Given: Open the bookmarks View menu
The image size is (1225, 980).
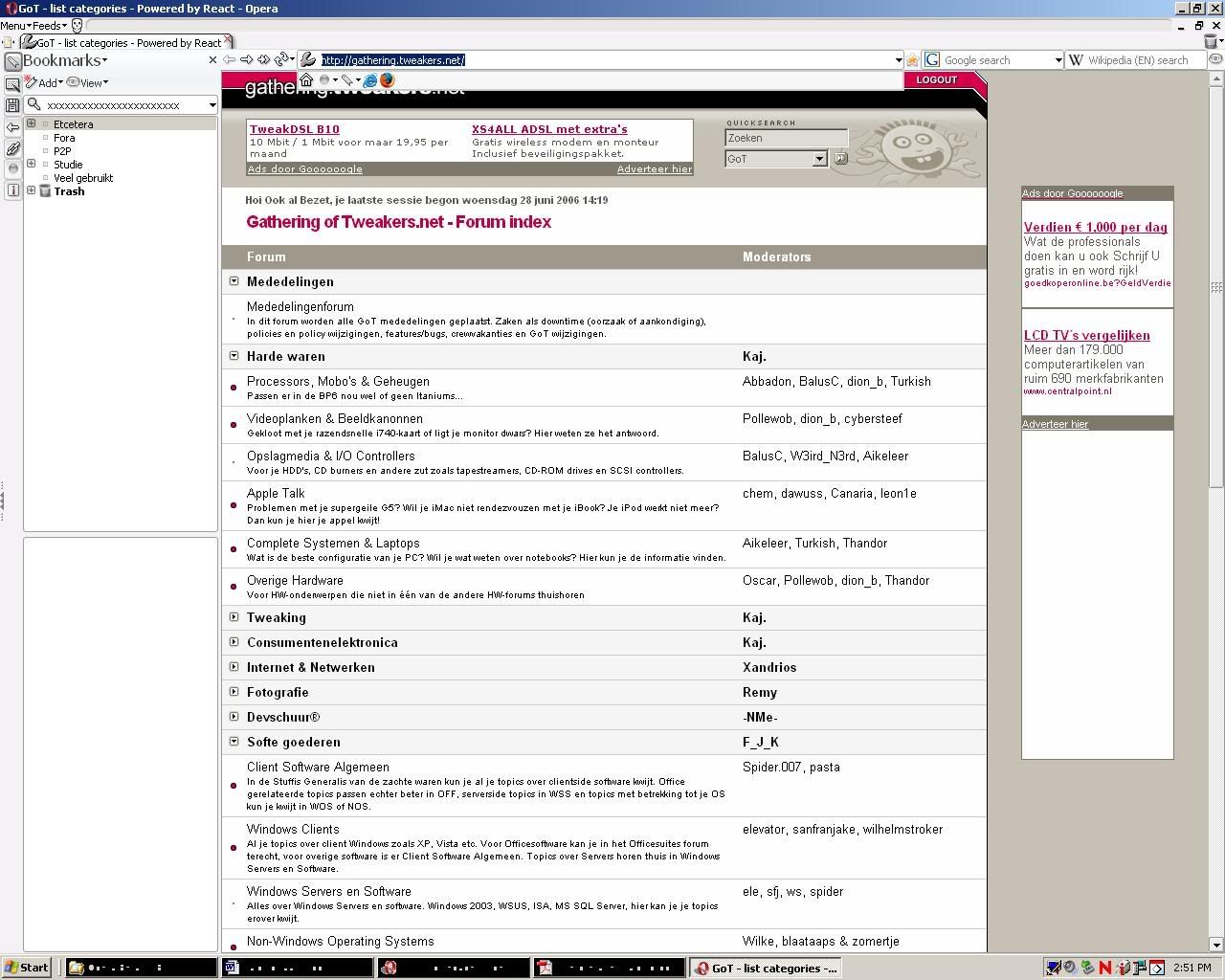Looking at the screenshot, I should 87,83.
